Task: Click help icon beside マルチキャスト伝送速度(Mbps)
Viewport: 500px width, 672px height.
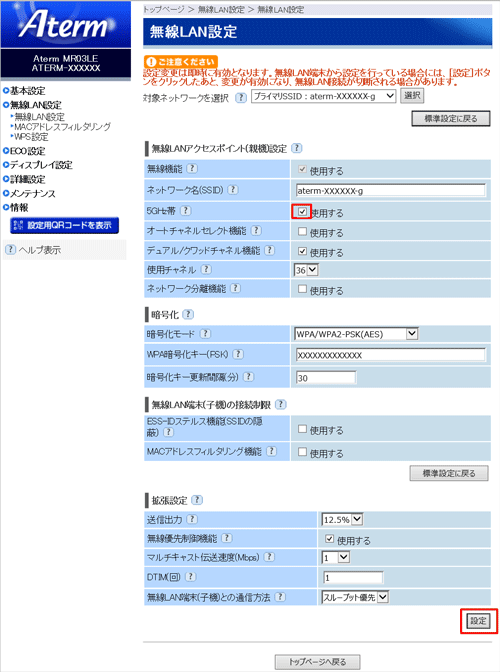Action: [x=269, y=557]
